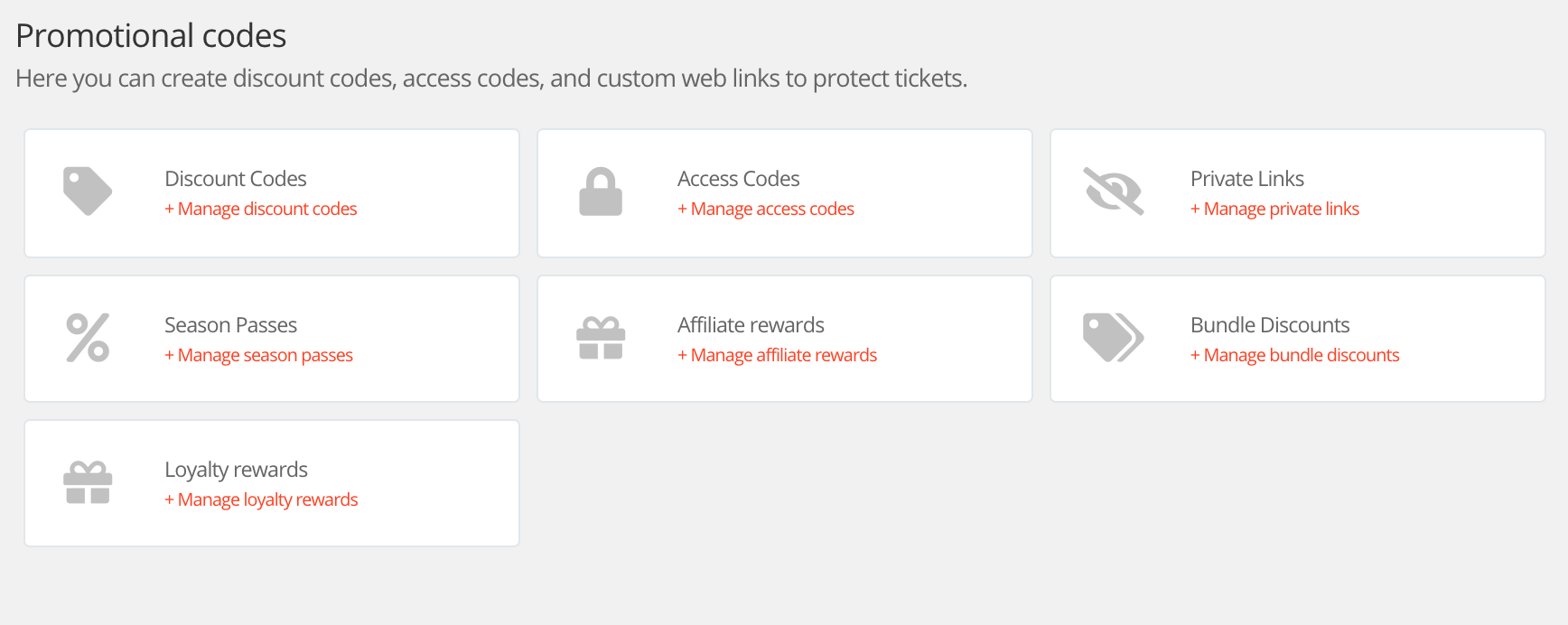
Task: Select the Private Links card title
Action: 1247,179
